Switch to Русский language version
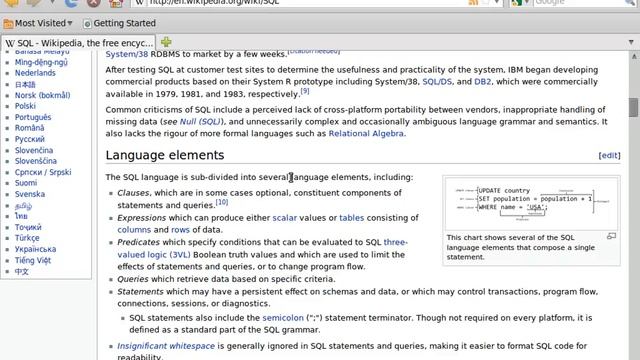Image resolution: width=640 pixels, height=360 pixels. [30, 139]
